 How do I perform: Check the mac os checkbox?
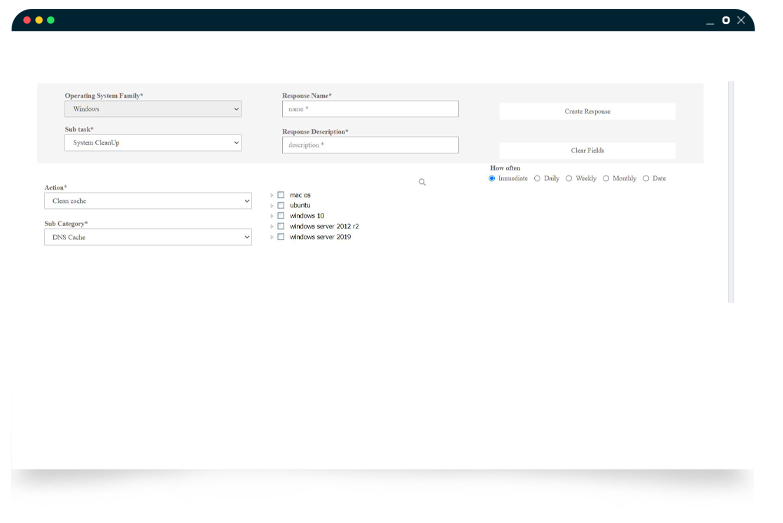281,195
